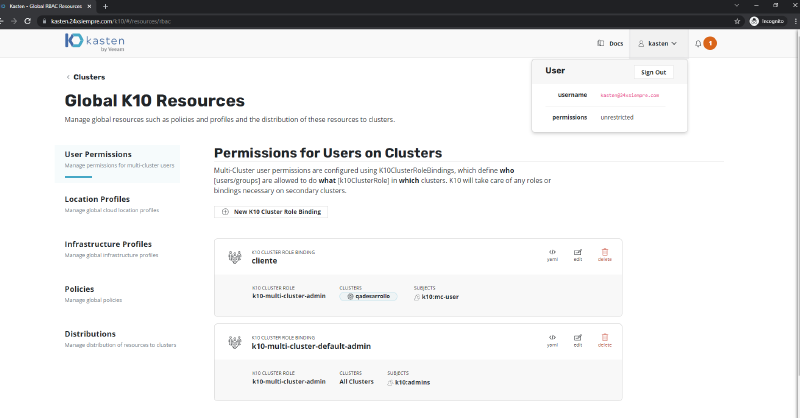Sign out of the user account

point(654,72)
